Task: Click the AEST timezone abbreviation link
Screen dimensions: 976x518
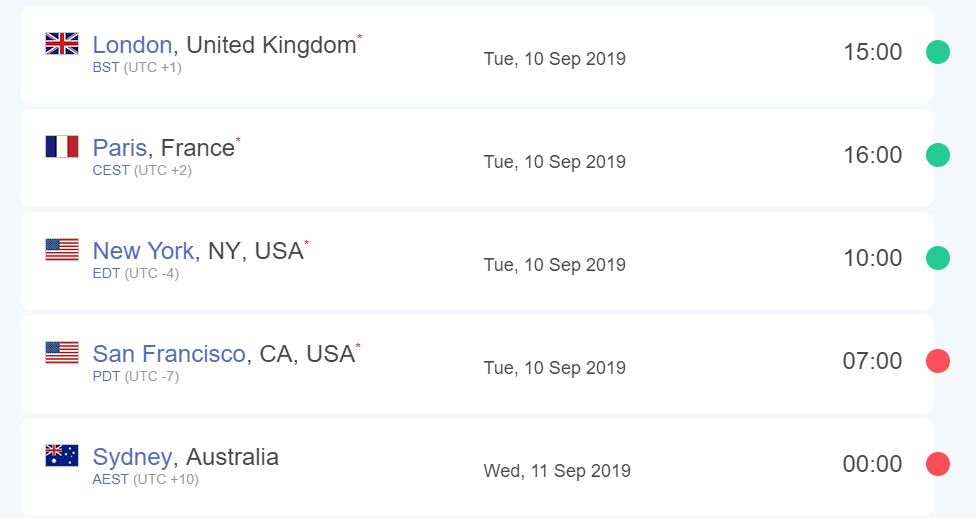Action: [x=110, y=479]
